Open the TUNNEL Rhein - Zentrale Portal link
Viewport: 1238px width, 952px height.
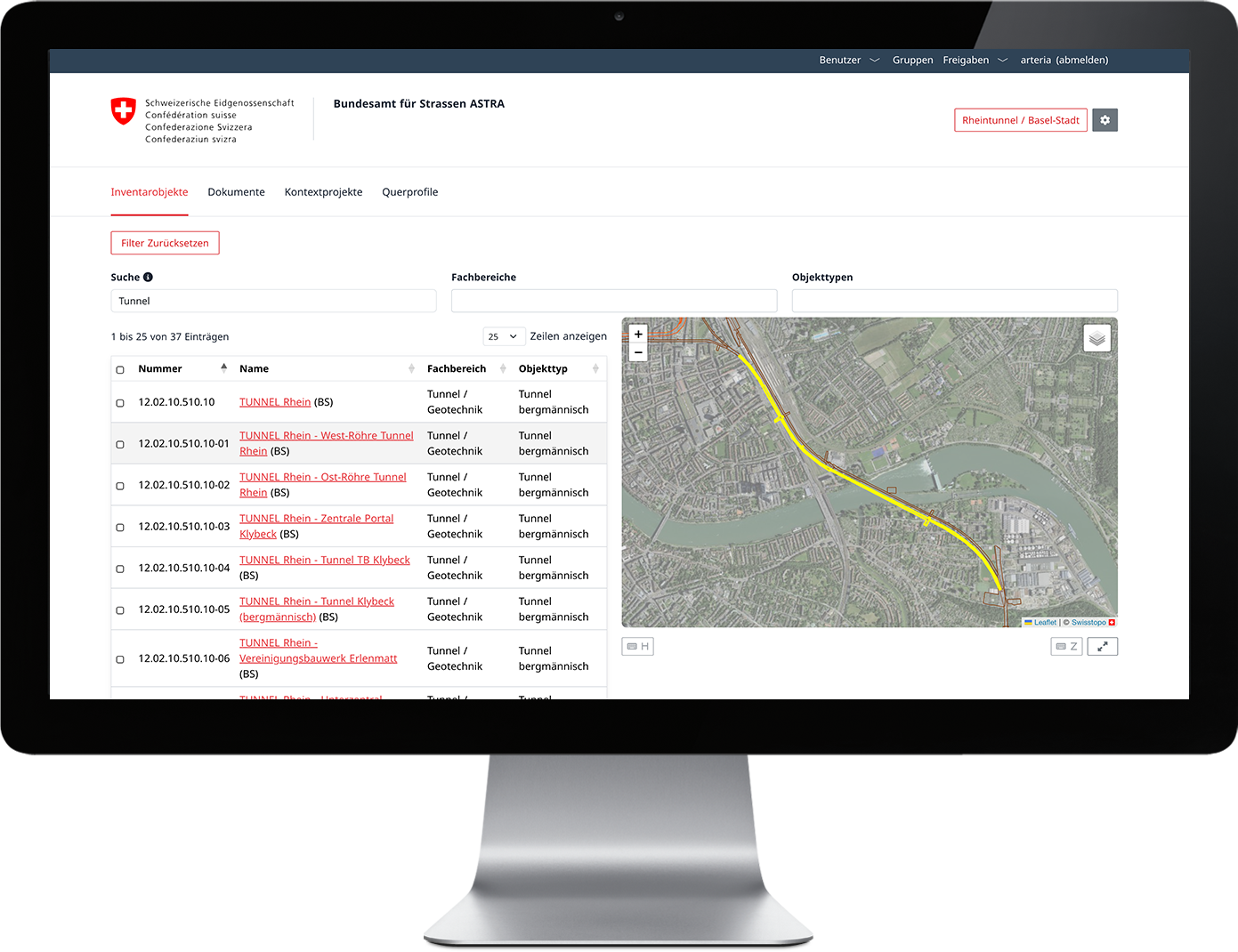pos(316,519)
